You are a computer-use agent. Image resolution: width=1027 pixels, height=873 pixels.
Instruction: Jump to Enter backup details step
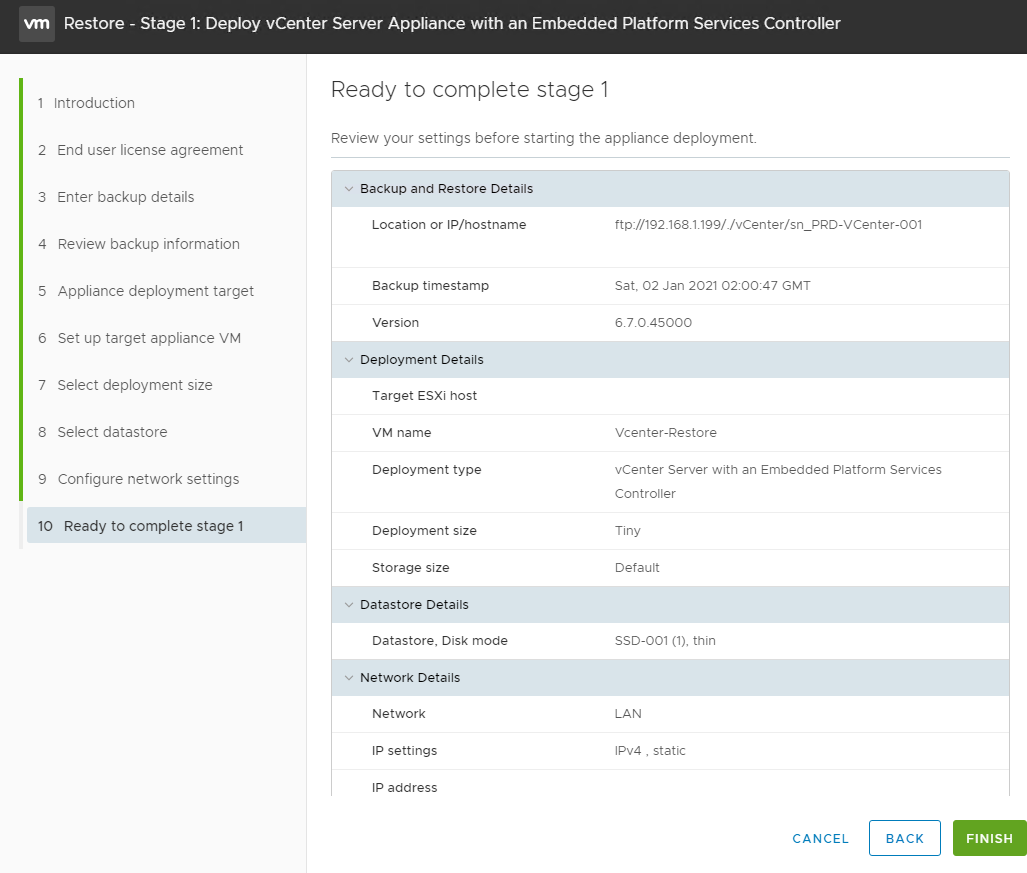pyautogui.click(x=126, y=197)
